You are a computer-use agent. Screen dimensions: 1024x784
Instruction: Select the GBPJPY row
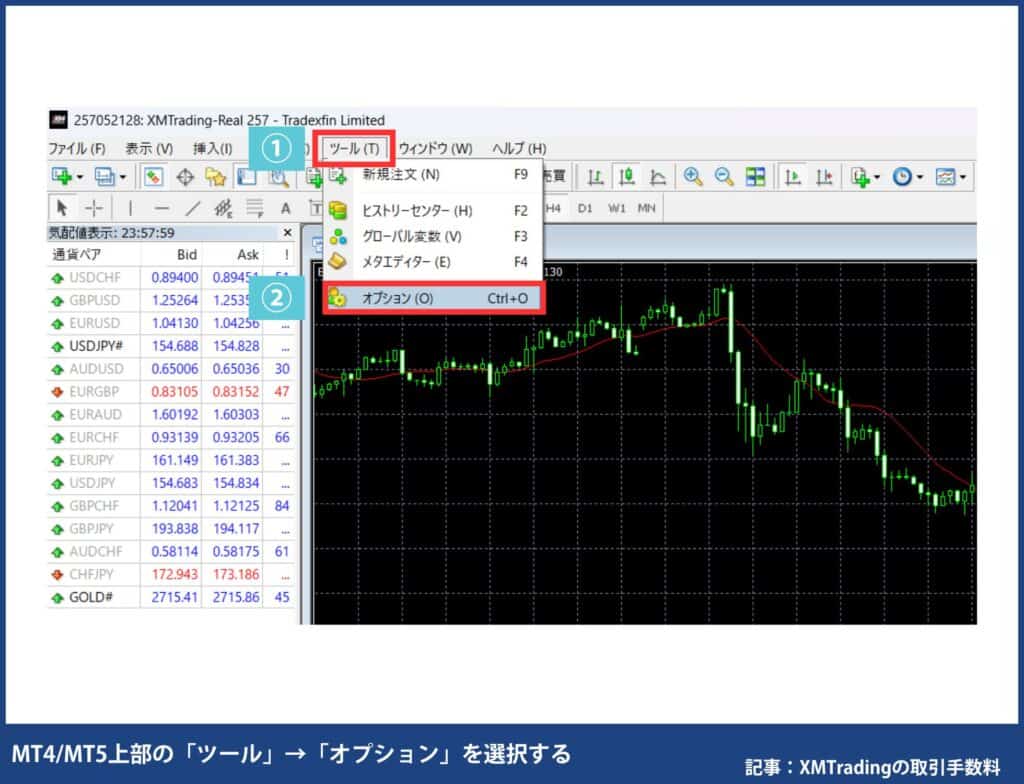[x=171, y=529]
